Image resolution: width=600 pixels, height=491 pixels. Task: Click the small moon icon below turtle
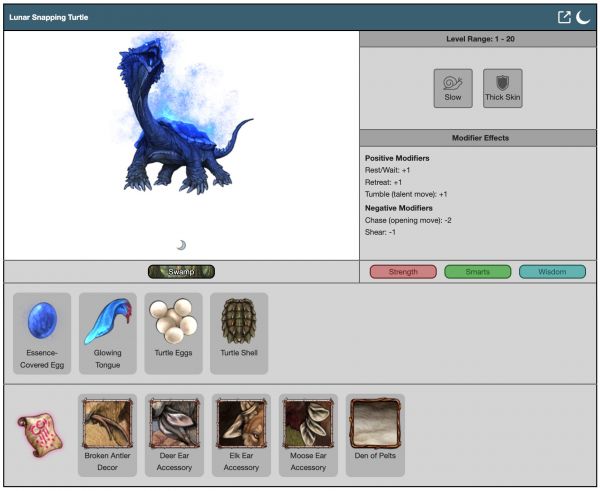pos(181,245)
